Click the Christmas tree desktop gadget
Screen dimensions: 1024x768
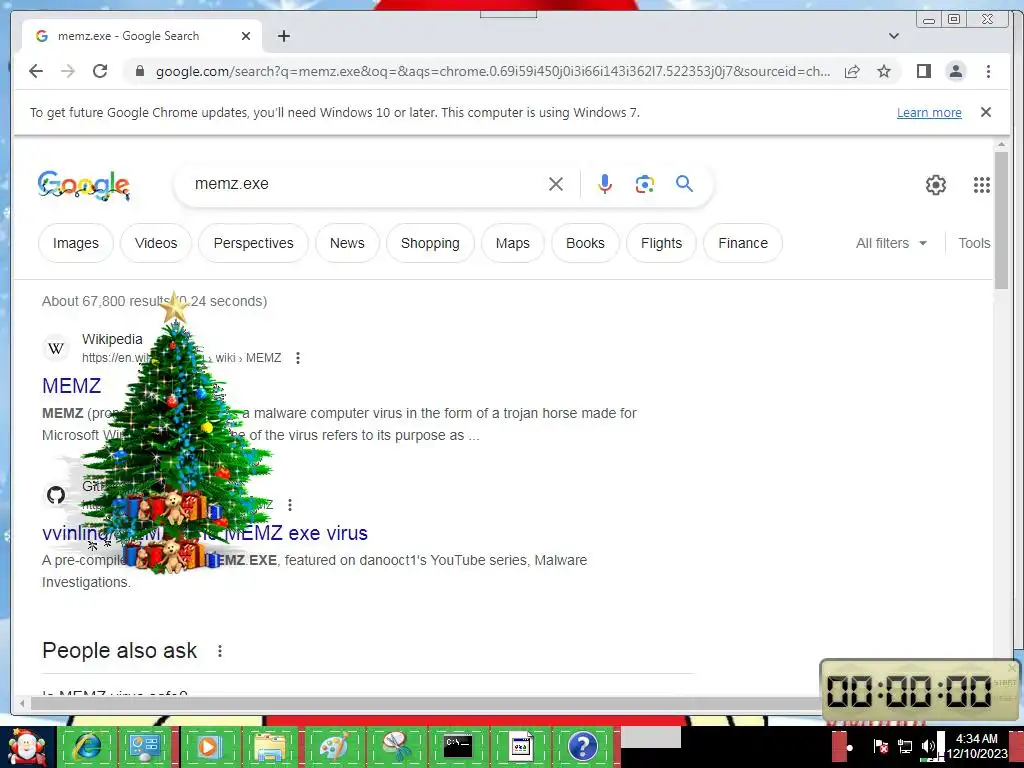pyautogui.click(x=174, y=434)
